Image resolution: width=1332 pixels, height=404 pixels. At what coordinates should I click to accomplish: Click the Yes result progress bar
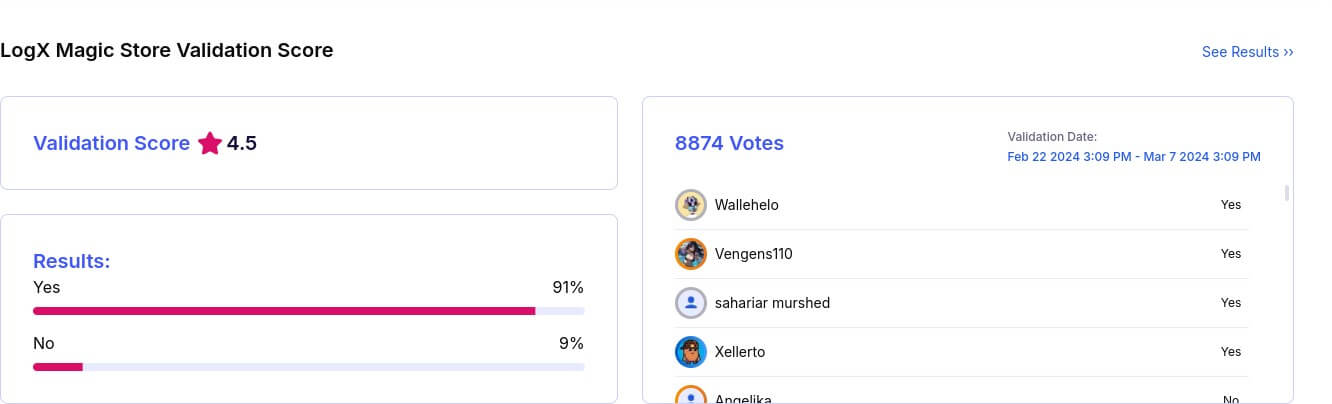click(x=308, y=311)
